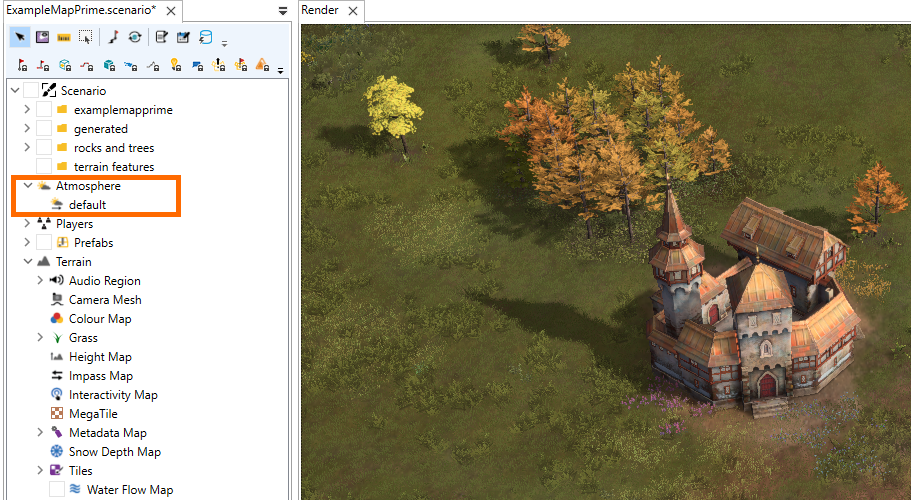Image resolution: width=911 pixels, height=500 pixels.
Task: Expand the examplemapprime folder
Action: click(27, 109)
